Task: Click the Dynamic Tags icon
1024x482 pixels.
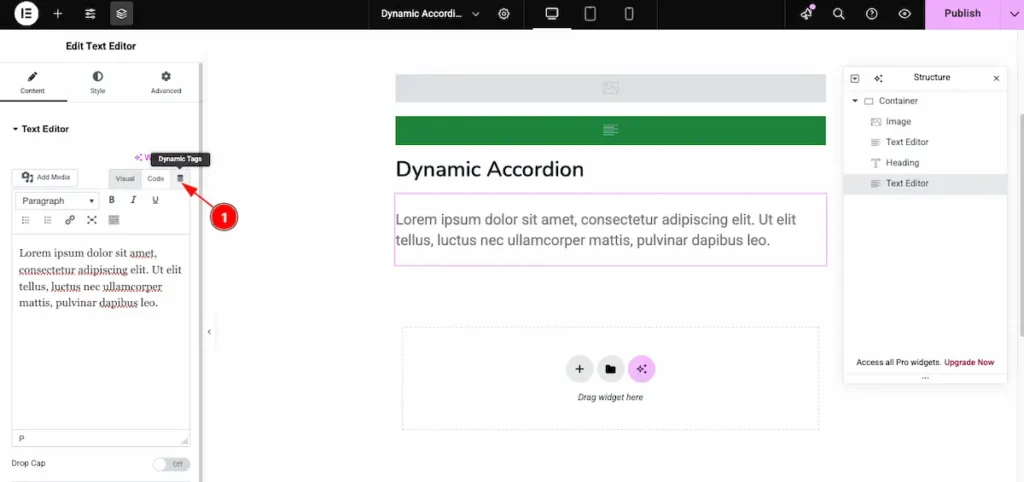Action: 180,178
